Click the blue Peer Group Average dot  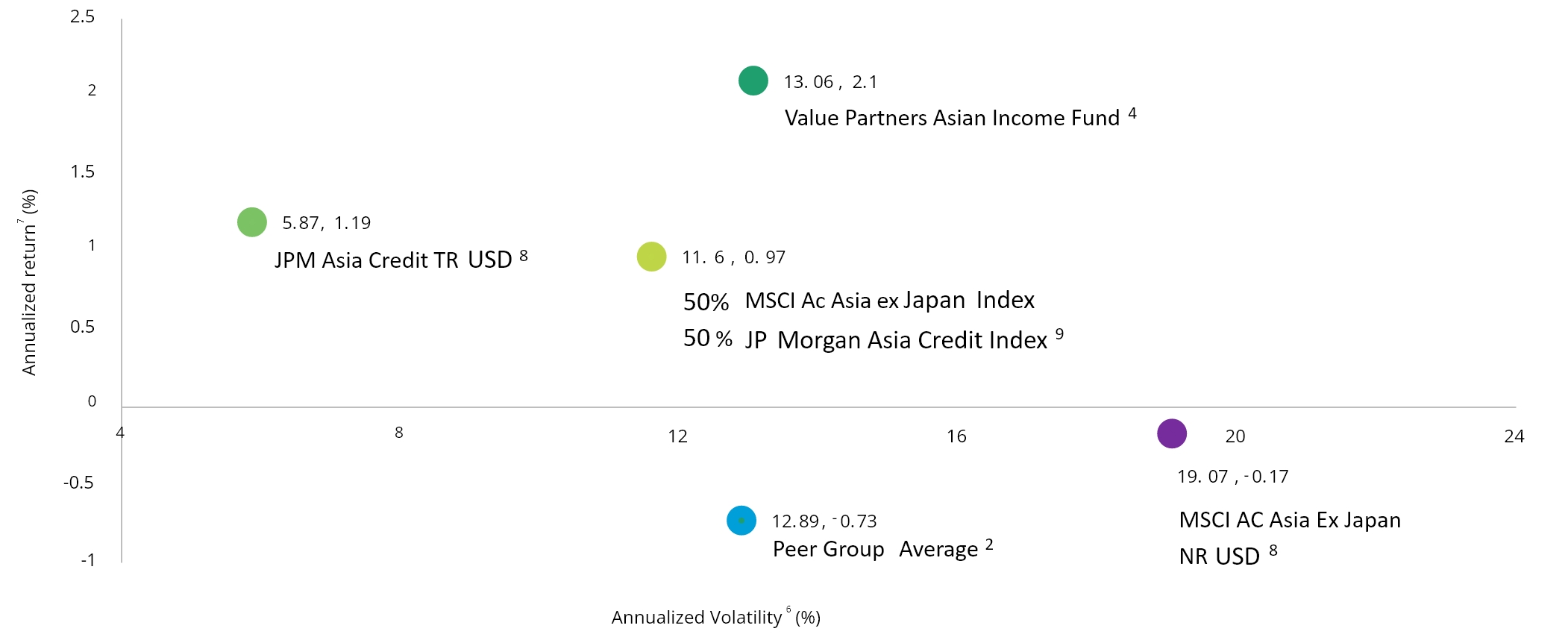click(741, 520)
